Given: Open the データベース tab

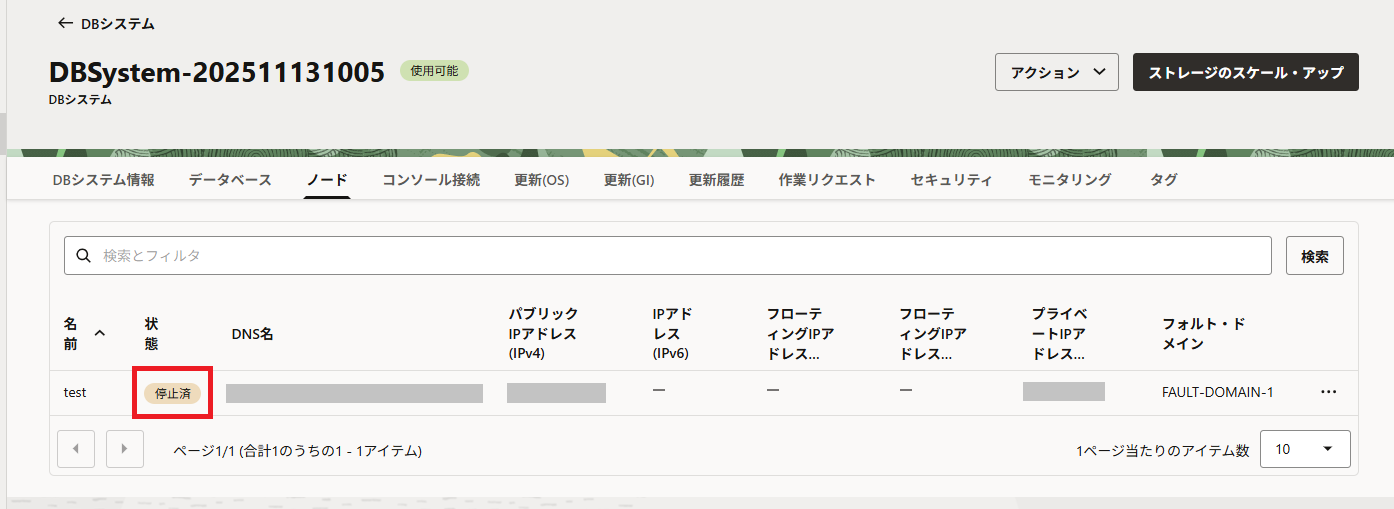Looking at the screenshot, I should [230, 180].
